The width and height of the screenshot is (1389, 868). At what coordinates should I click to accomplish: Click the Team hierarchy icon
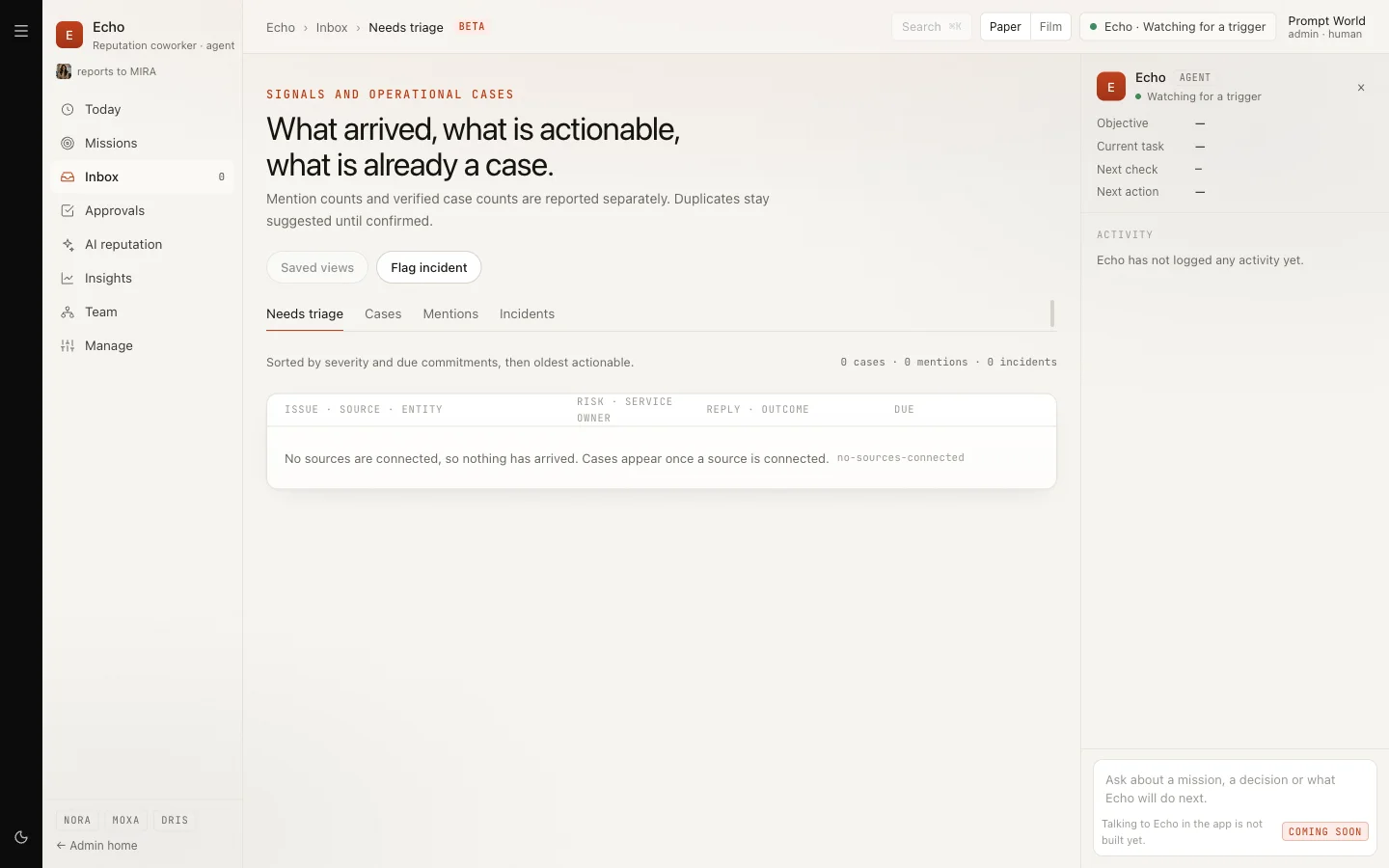[x=68, y=312]
